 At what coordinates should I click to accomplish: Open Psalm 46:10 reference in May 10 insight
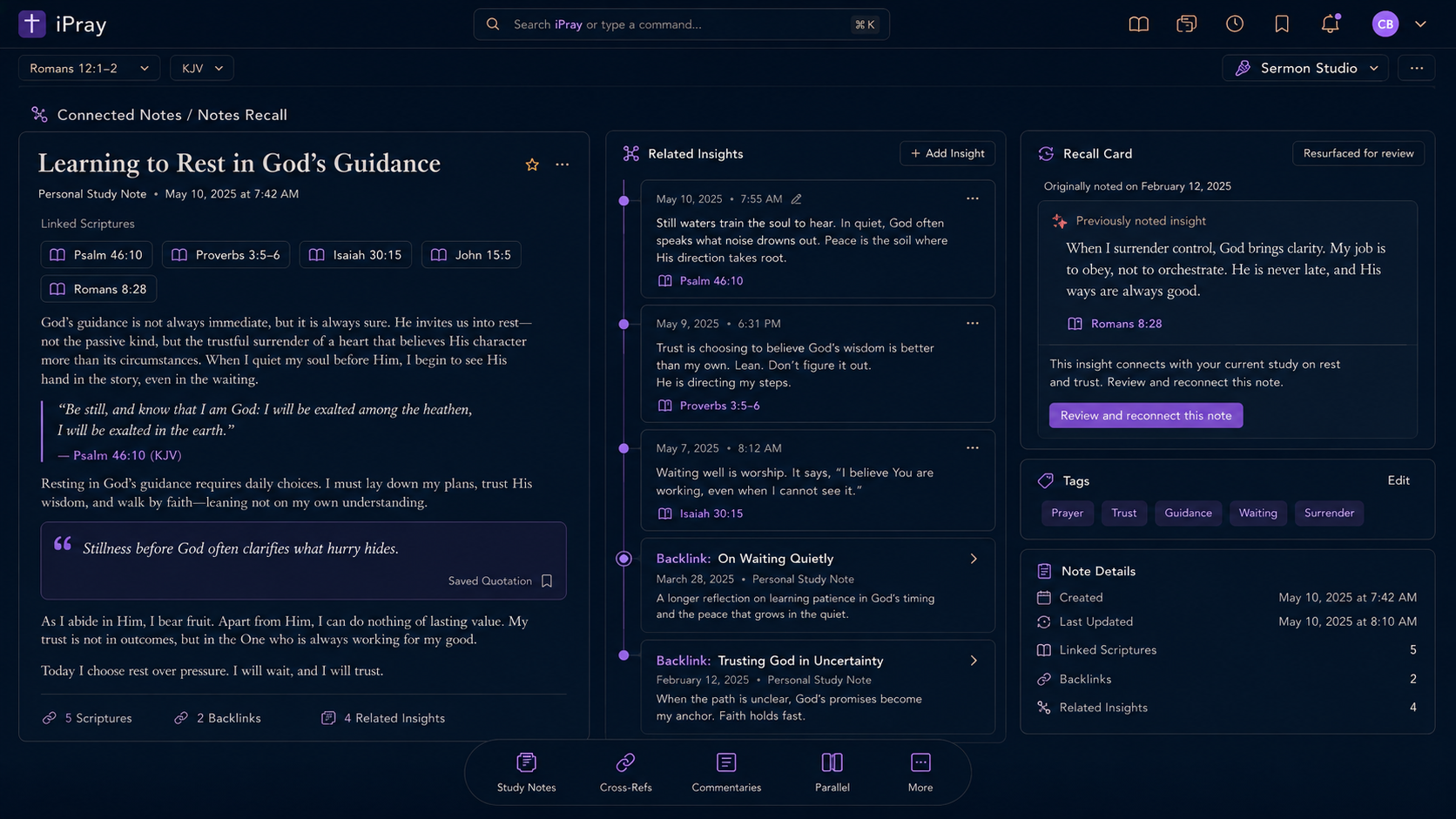[x=701, y=281]
